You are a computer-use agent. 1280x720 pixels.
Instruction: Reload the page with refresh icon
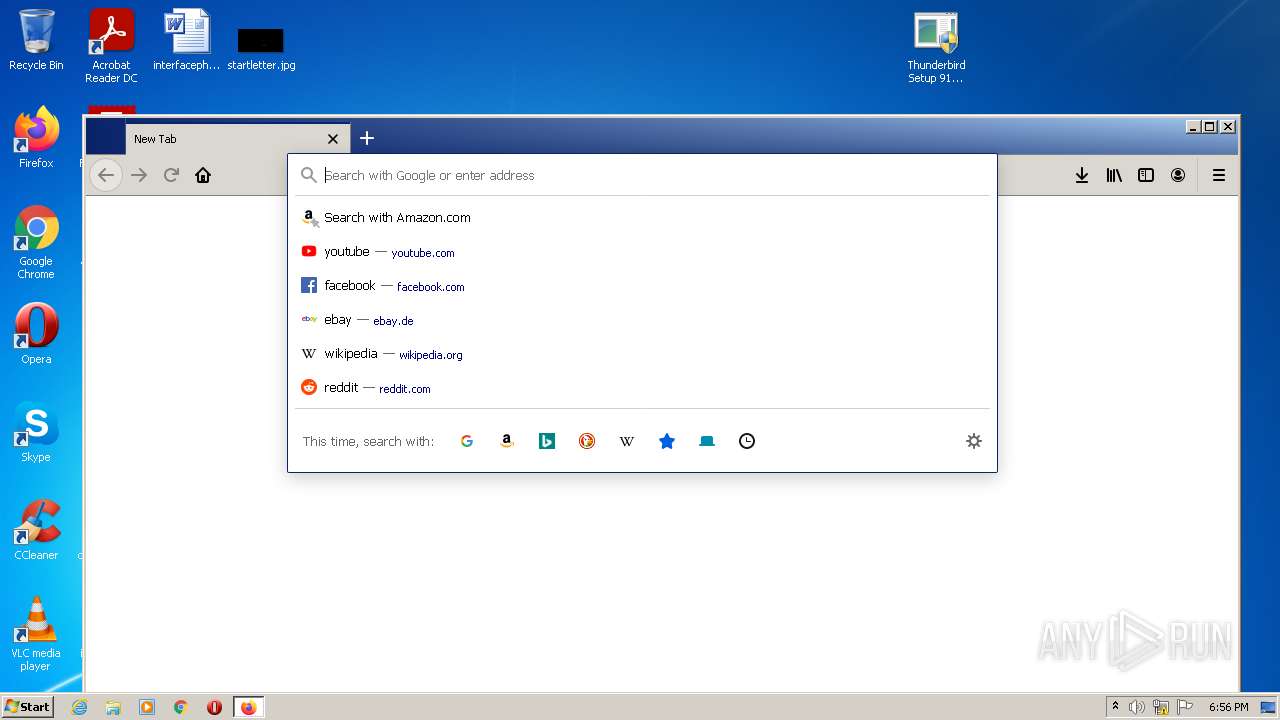tap(171, 175)
